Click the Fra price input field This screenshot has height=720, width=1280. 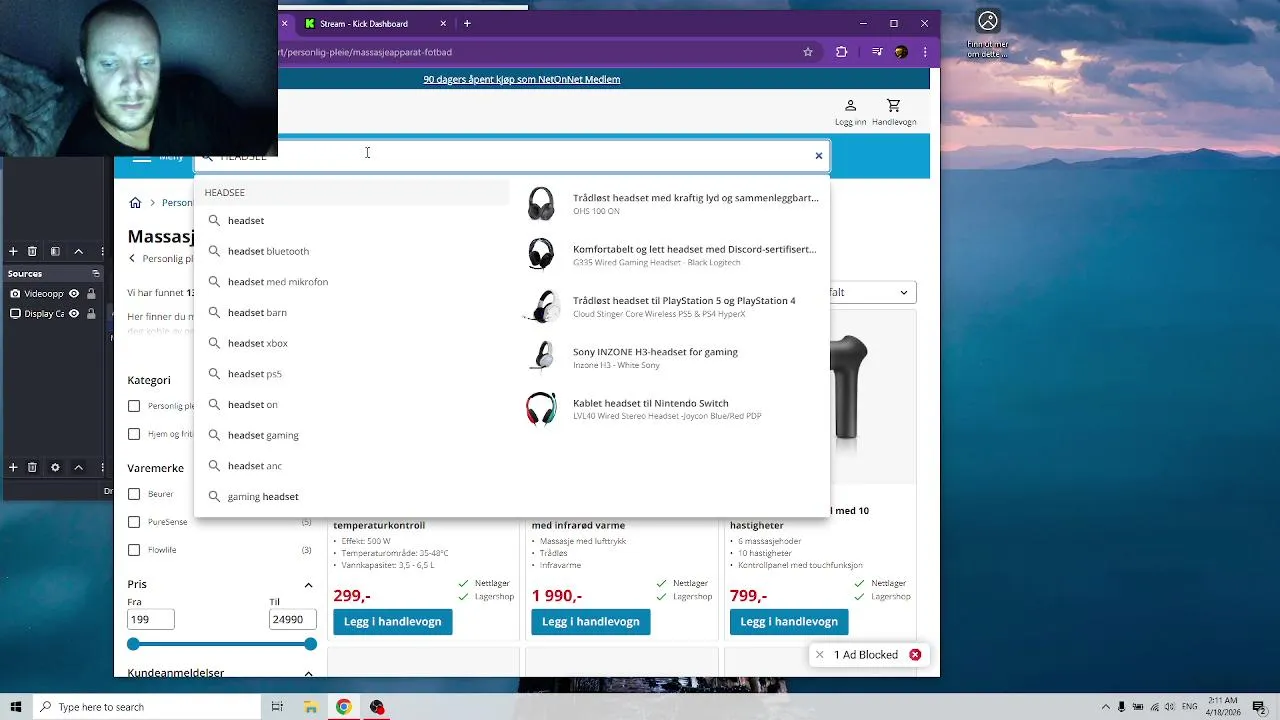pos(151,620)
